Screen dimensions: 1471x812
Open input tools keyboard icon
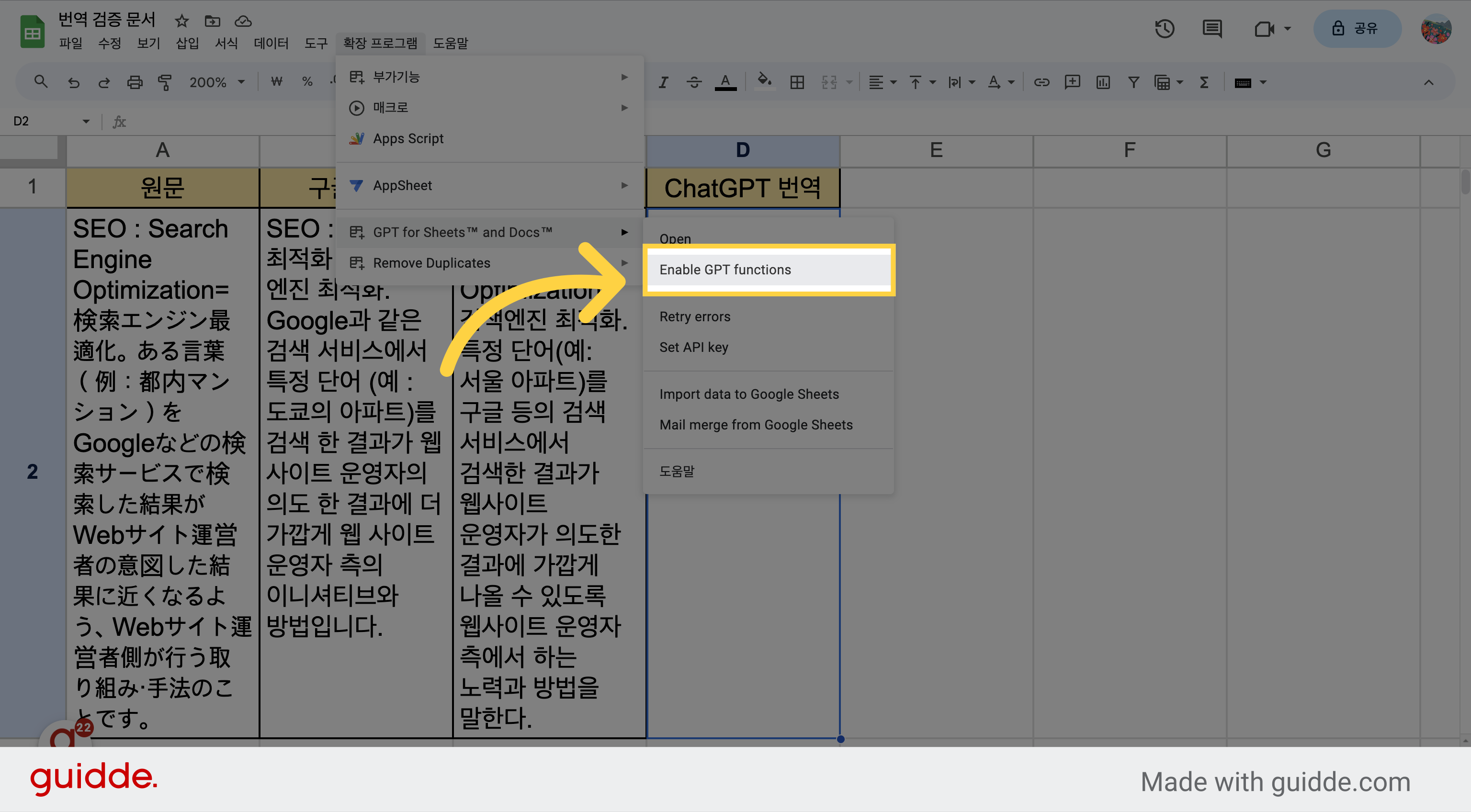click(1243, 83)
